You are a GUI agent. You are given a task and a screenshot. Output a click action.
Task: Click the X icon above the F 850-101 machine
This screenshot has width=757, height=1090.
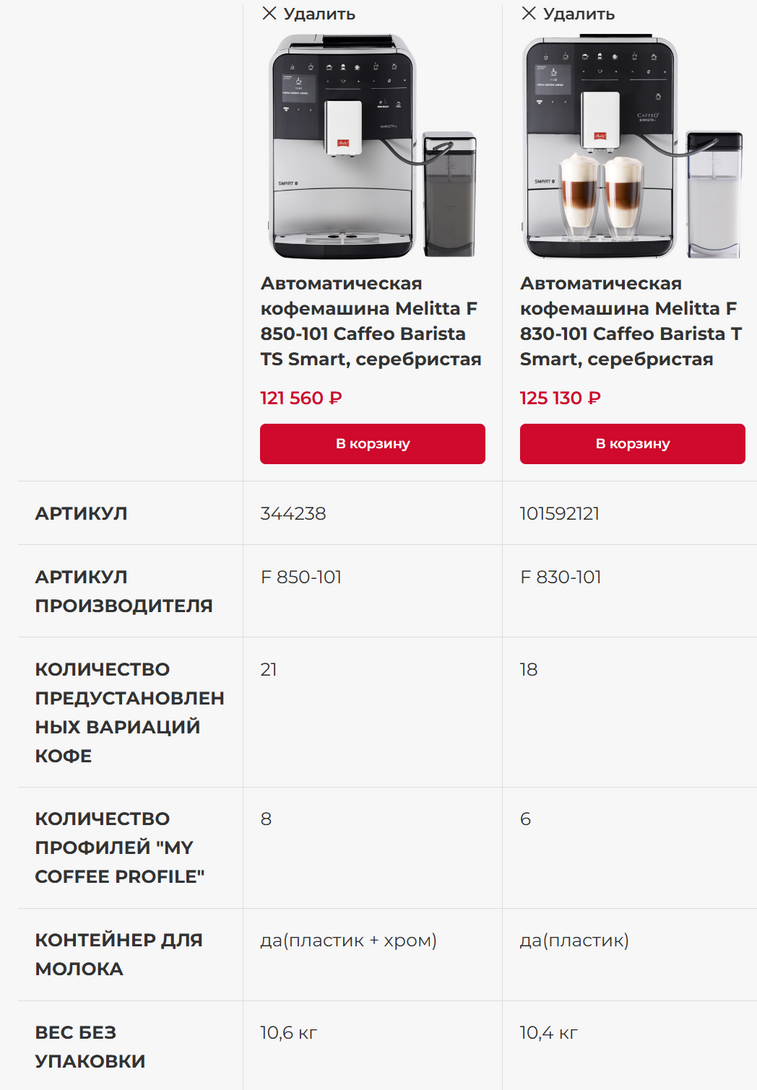click(x=269, y=13)
